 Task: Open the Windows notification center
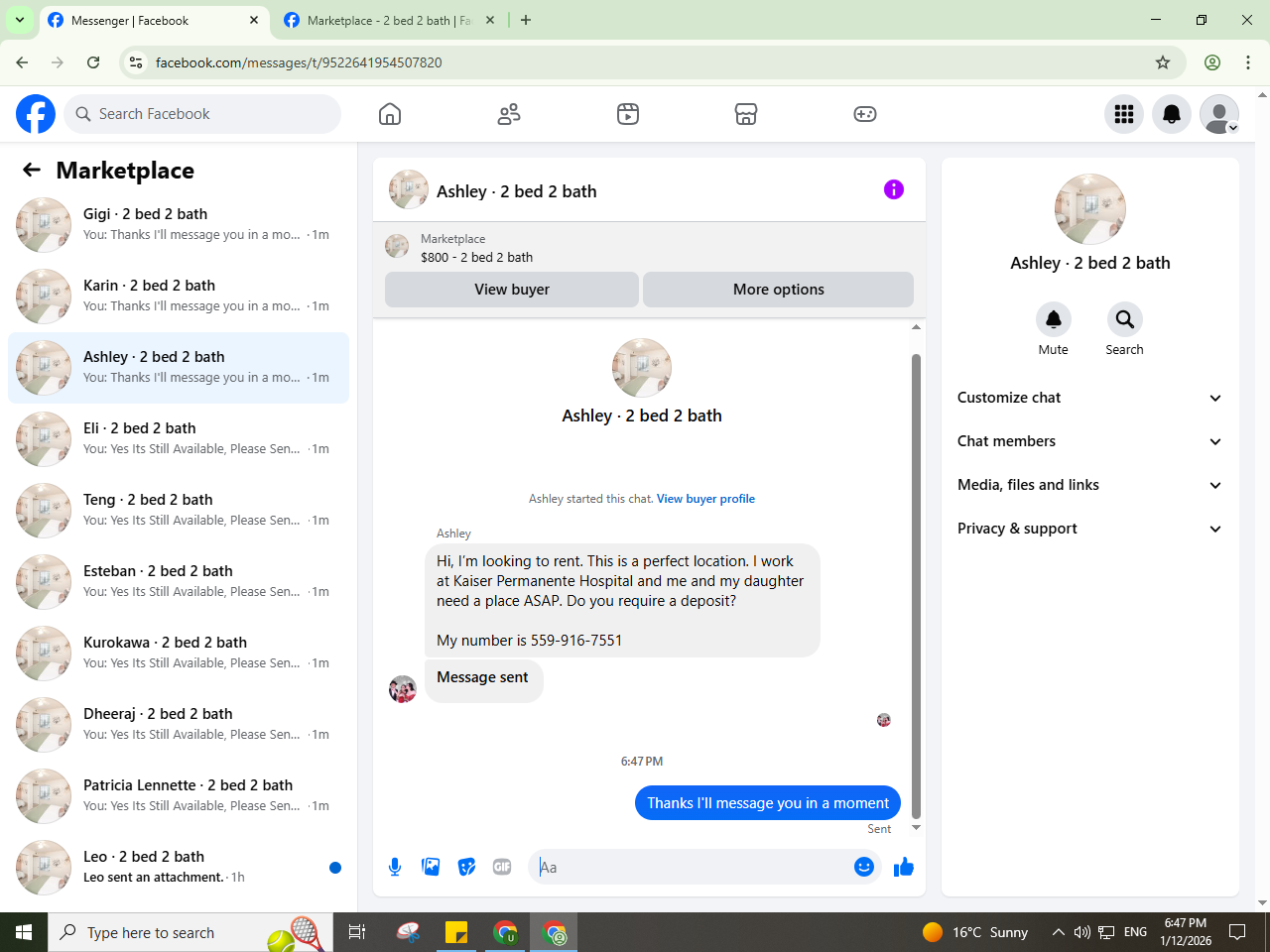[x=1237, y=932]
